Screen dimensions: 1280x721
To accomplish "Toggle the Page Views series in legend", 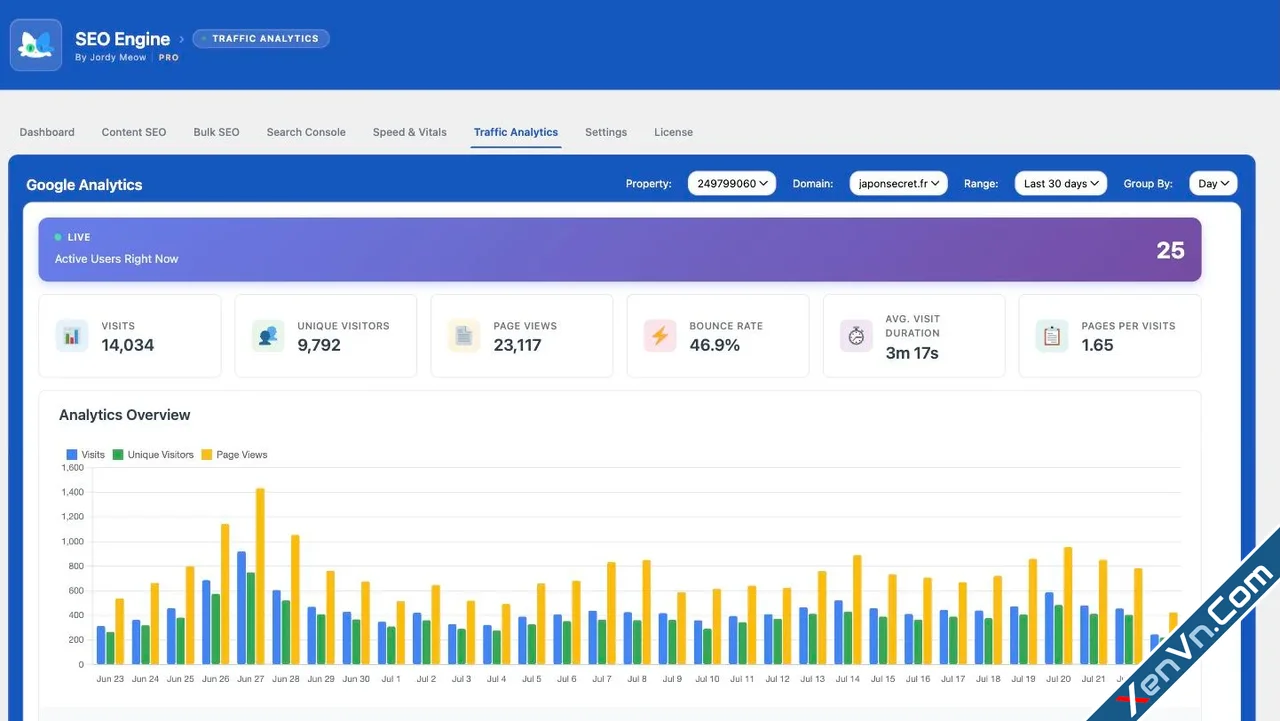I will pyautogui.click(x=235, y=455).
